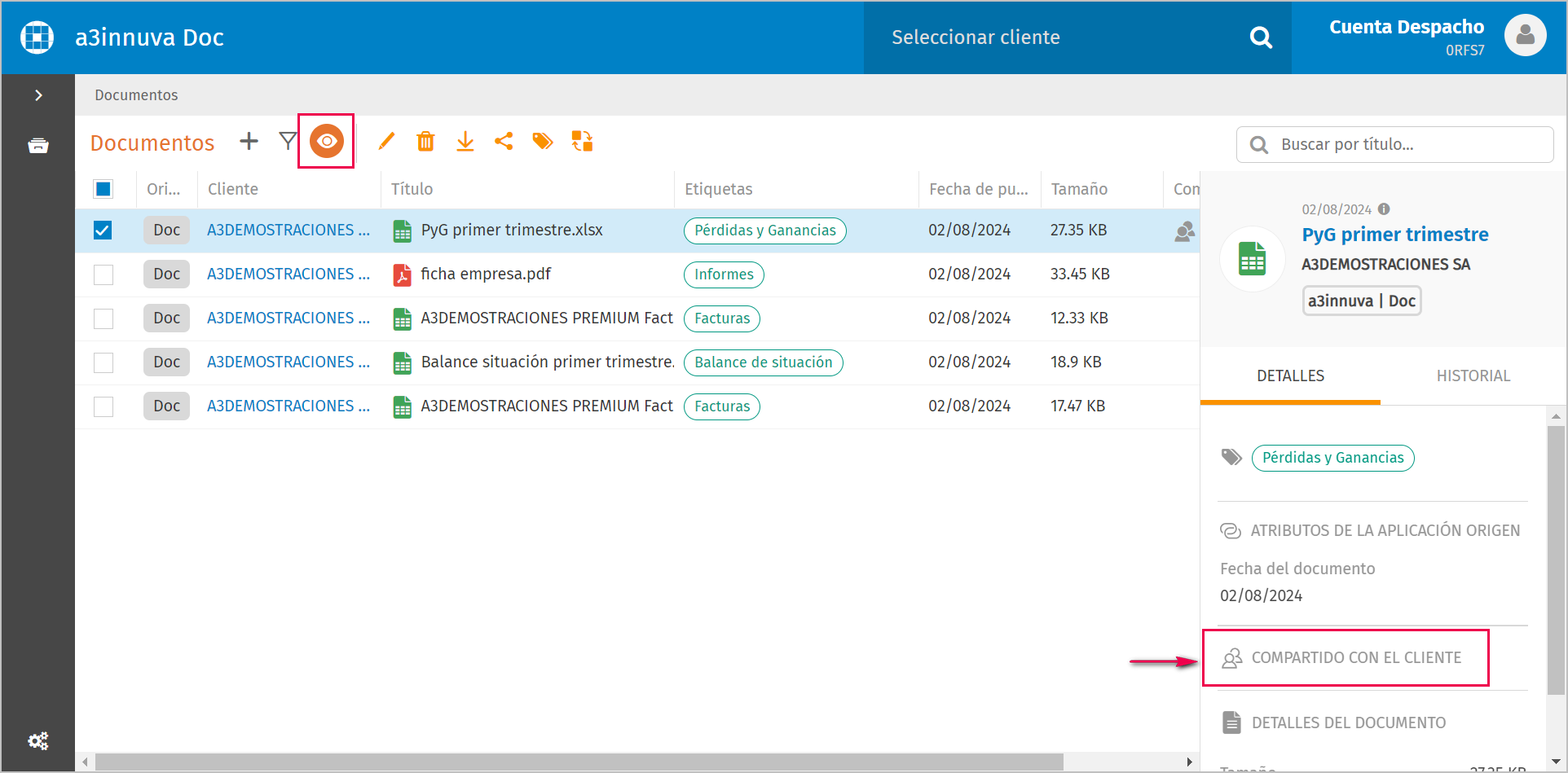Check the 17.47 KB Facturas row checkbox
Screen dimensions: 1568x773
[103, 406]
